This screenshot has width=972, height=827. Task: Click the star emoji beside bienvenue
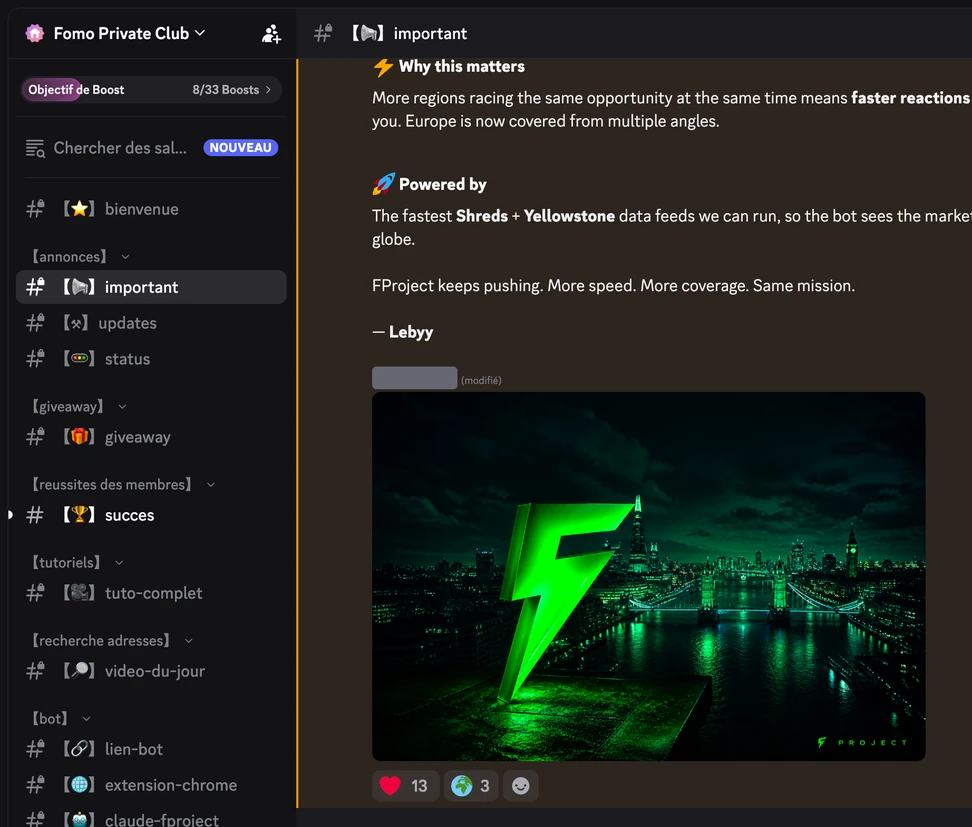pyautogui.click(x=79, y=209)
